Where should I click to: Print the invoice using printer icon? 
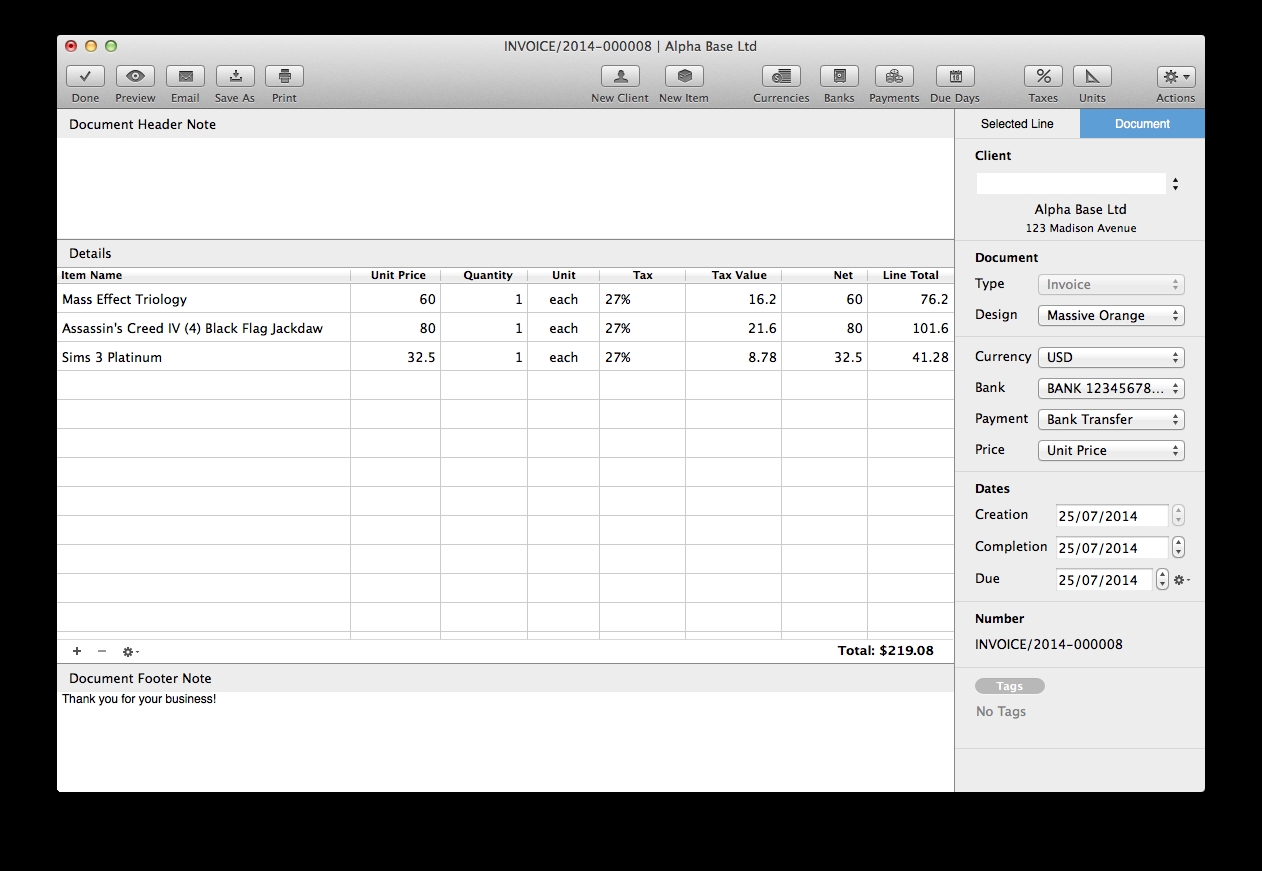pyautogui.click(x=284, y=76)
